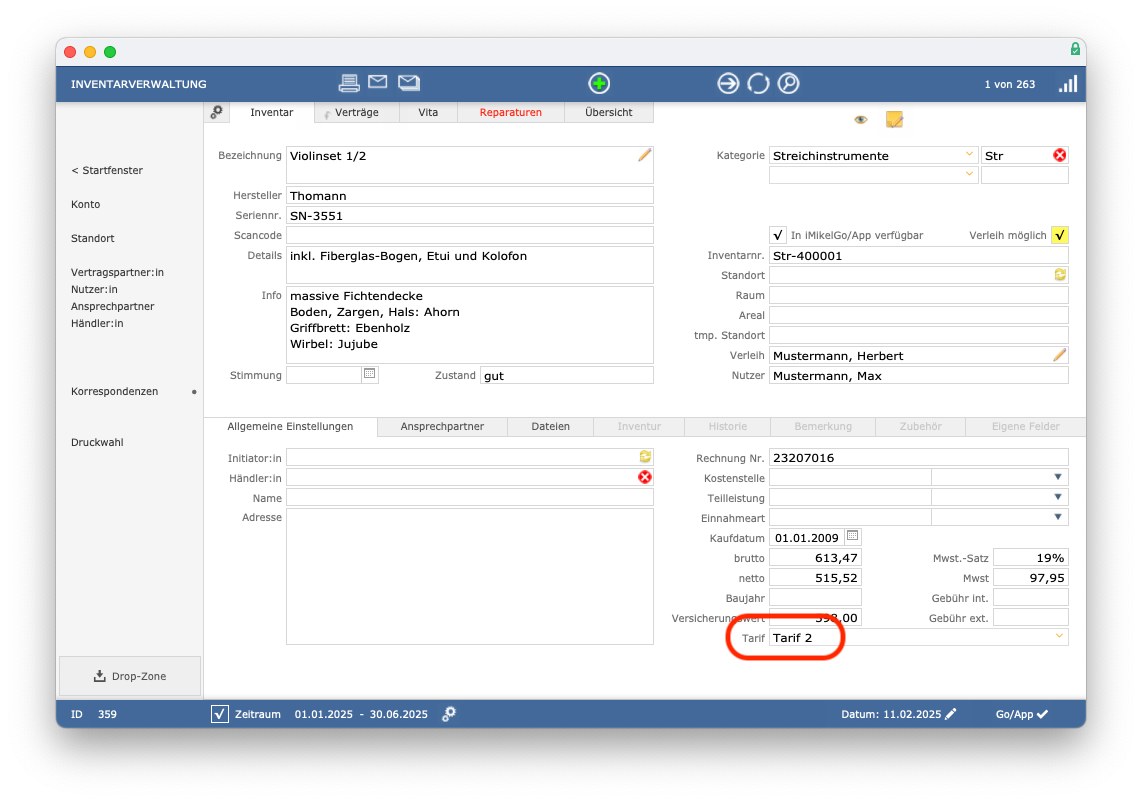Open Korrespondenzen in sidebar
The height and width of the screenshot is (802, 1142).
(114, 392)
